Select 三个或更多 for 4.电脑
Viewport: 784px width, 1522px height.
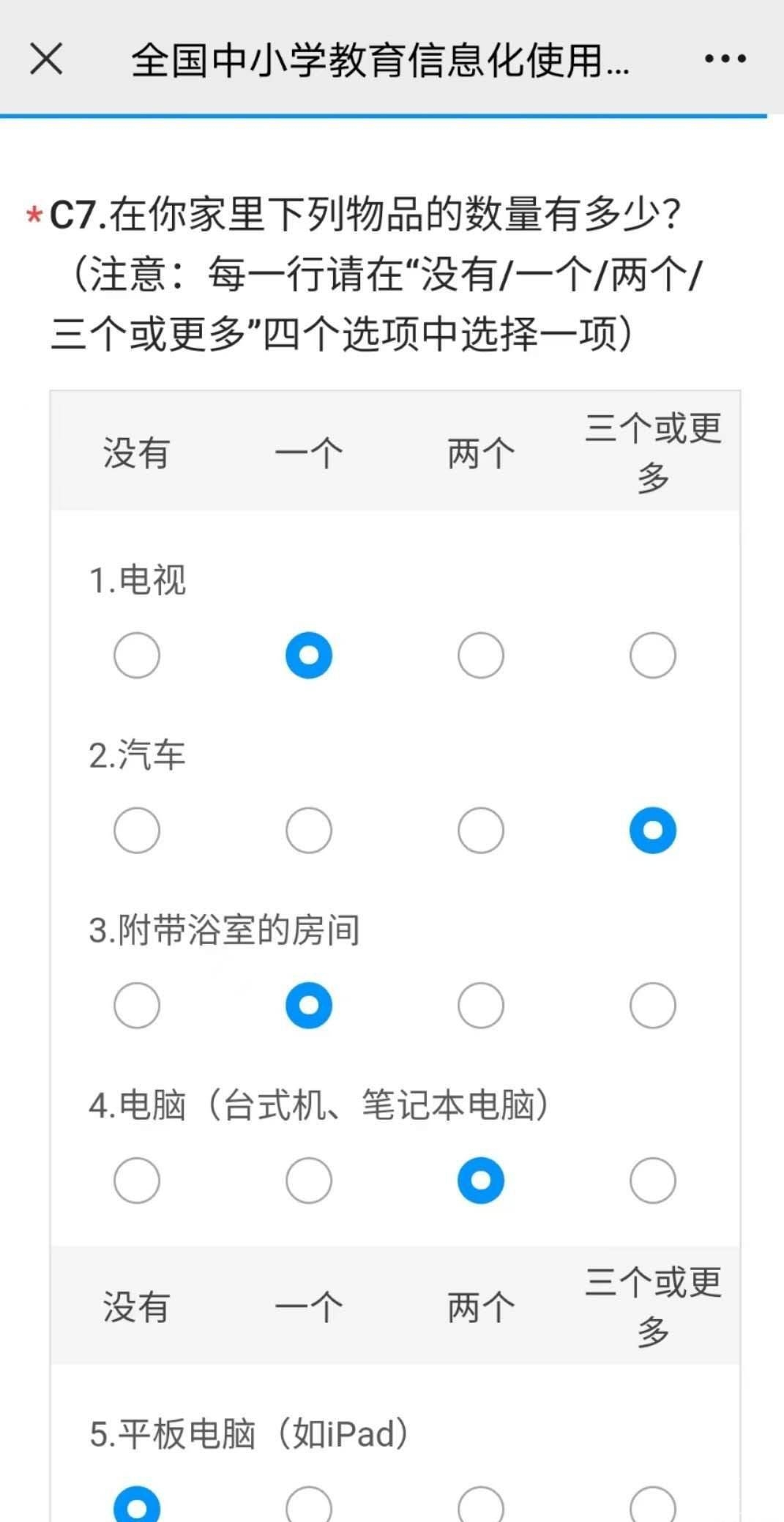point(652,1180)
